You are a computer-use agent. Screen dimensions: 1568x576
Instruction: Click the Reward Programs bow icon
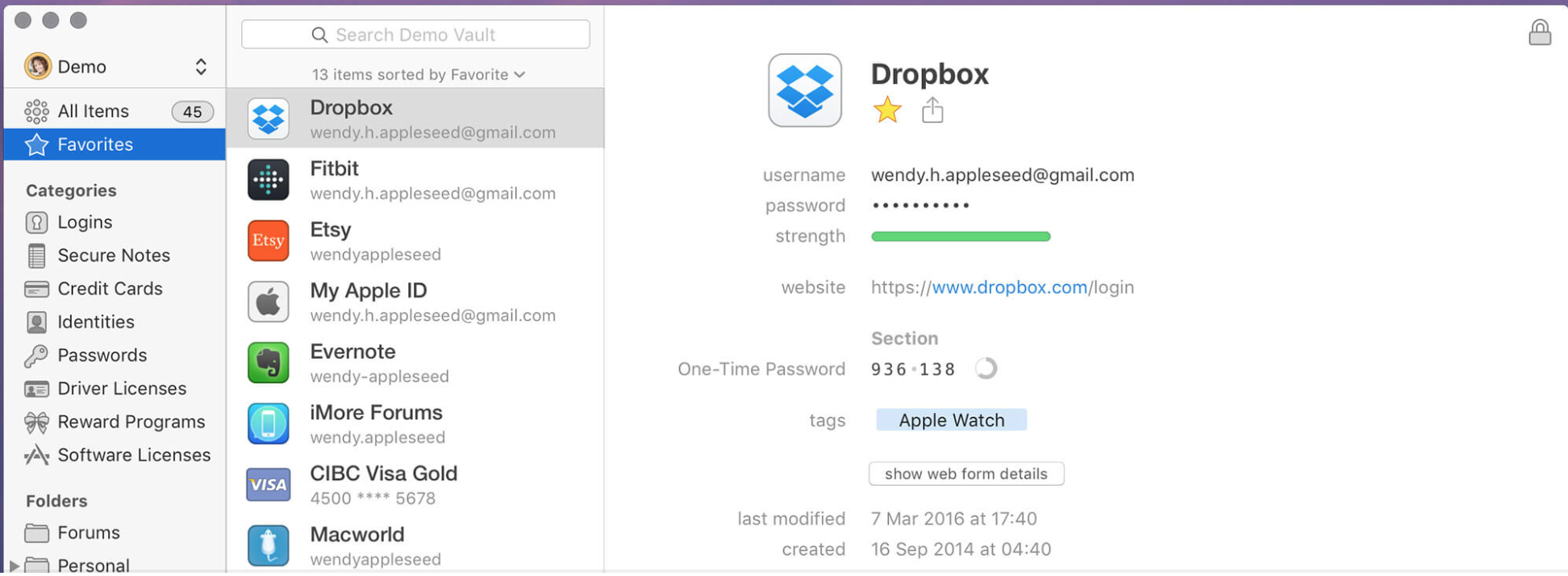[36, 422]
